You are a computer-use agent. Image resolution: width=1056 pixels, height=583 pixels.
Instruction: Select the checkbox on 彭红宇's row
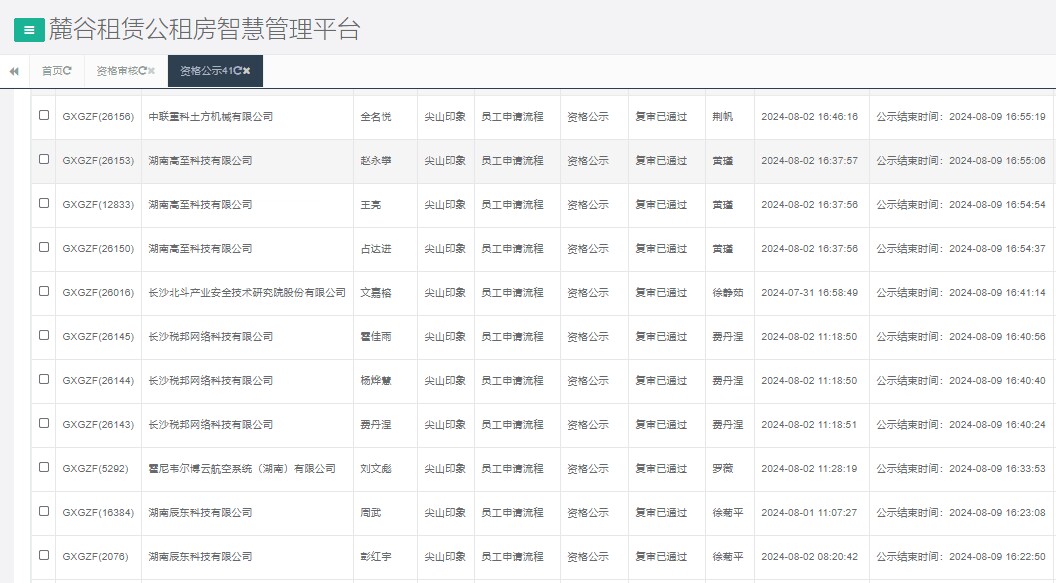[42, 556]
